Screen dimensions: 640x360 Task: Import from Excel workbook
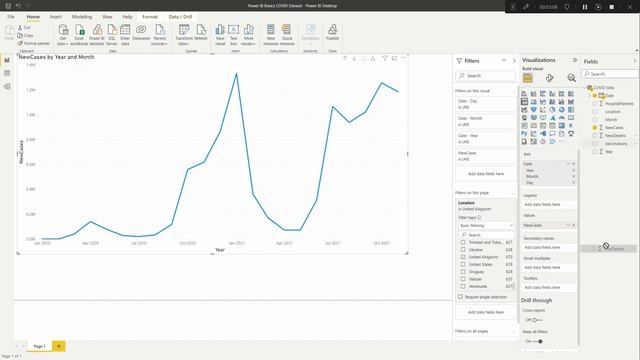click(79, 35)
